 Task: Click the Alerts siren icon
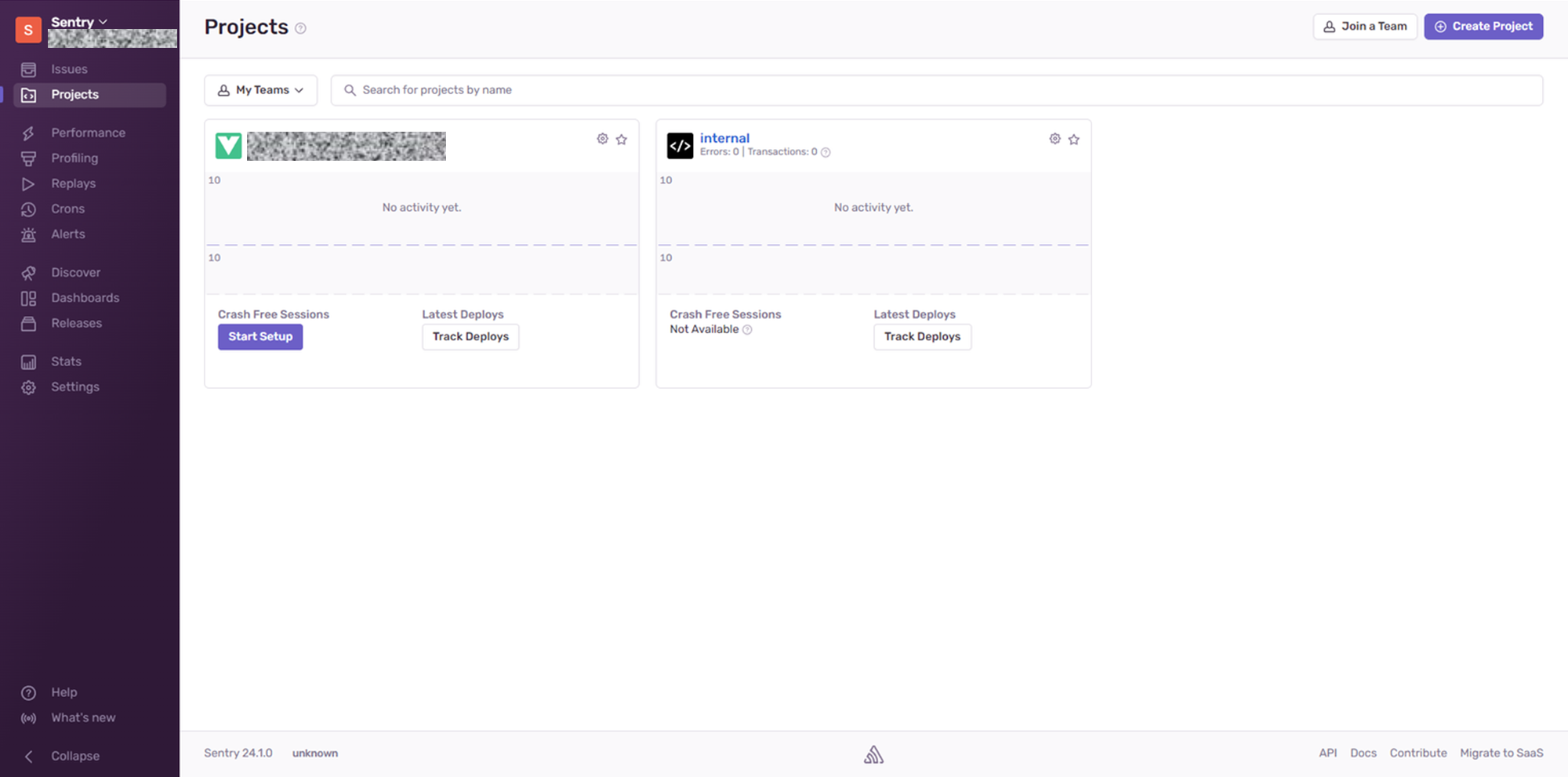coord(28,234)
